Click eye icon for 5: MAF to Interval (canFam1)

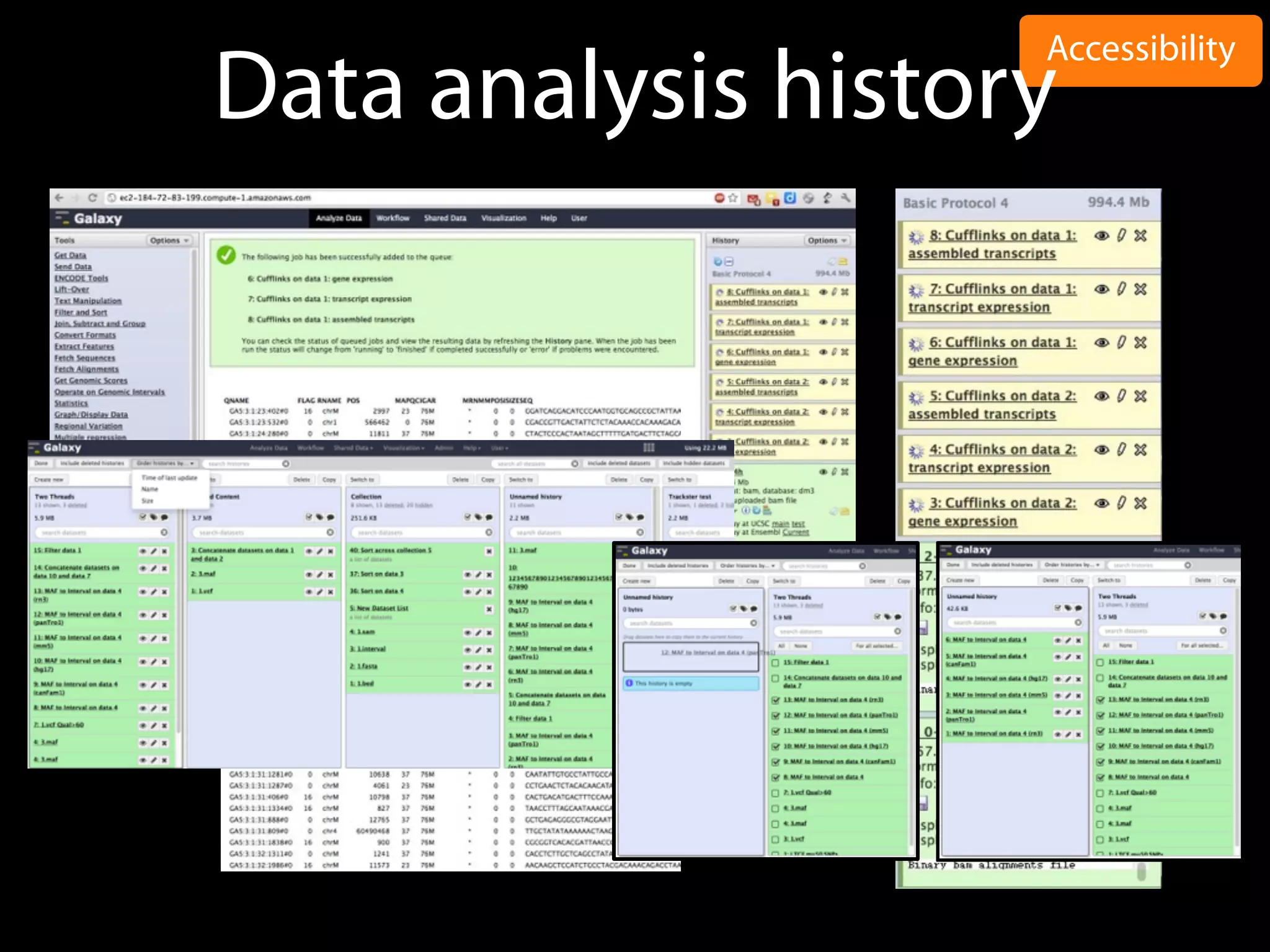[x=1058, y=656]
